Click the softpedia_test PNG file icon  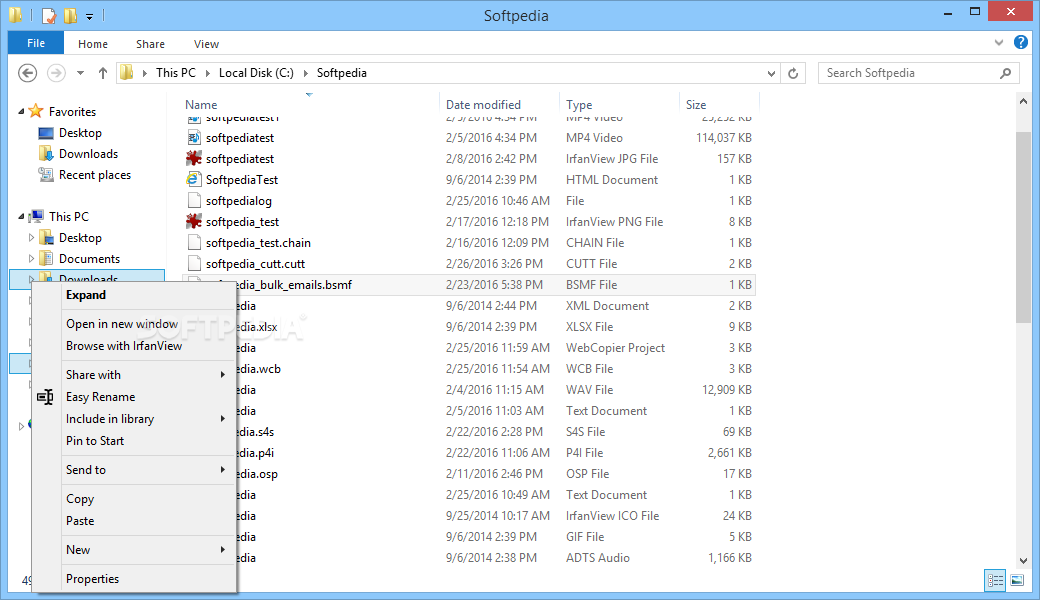[x=194, y=221]
